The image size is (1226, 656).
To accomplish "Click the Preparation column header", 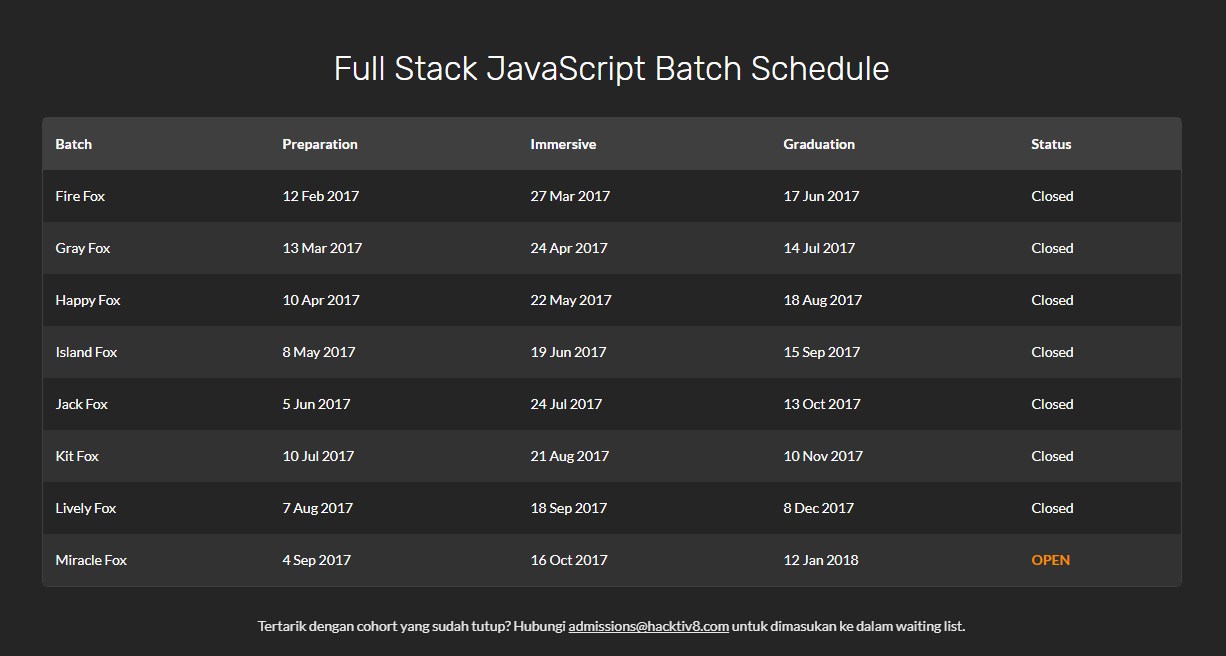I will point(320,144).
